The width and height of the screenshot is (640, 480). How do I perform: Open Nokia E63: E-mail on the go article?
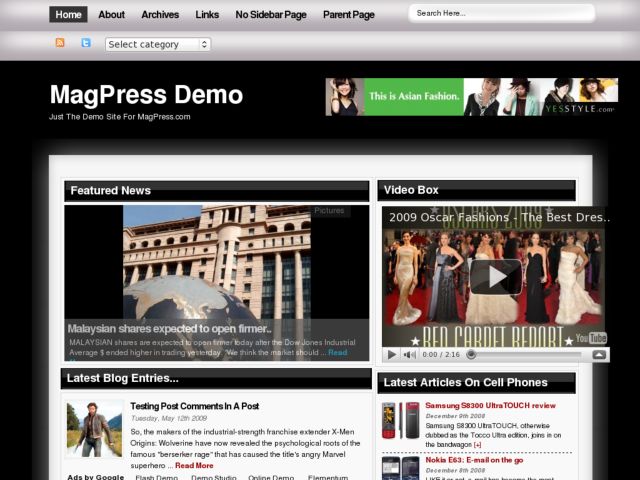474,460
